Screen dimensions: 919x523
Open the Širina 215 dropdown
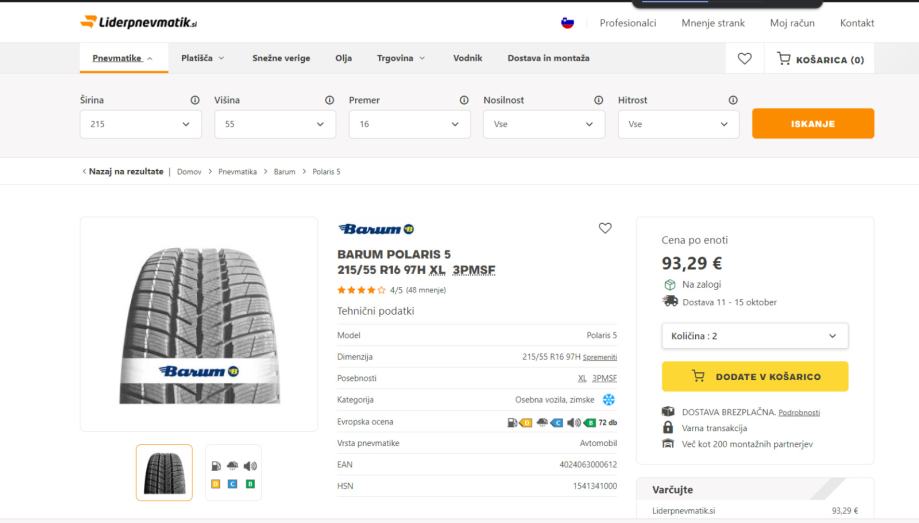click(141, 124)
